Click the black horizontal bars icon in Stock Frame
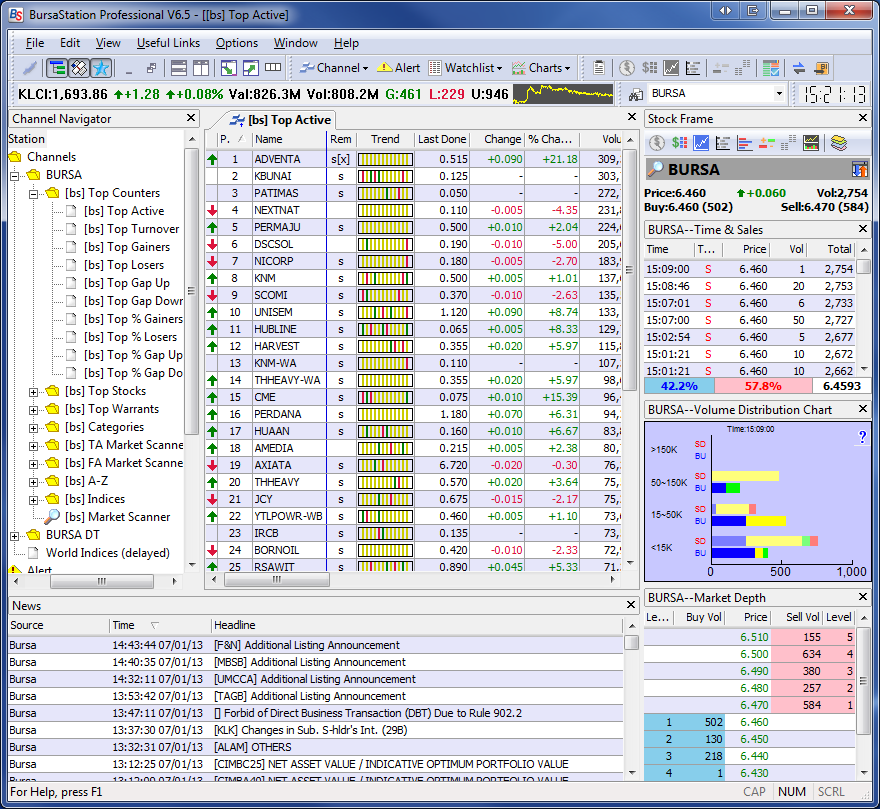 coord(723,143)
